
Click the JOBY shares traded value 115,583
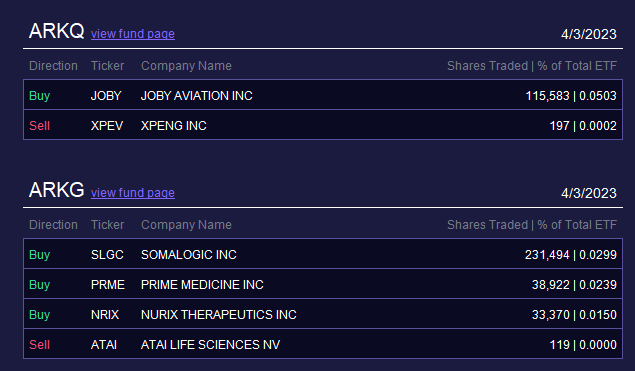tap(547, 96)
